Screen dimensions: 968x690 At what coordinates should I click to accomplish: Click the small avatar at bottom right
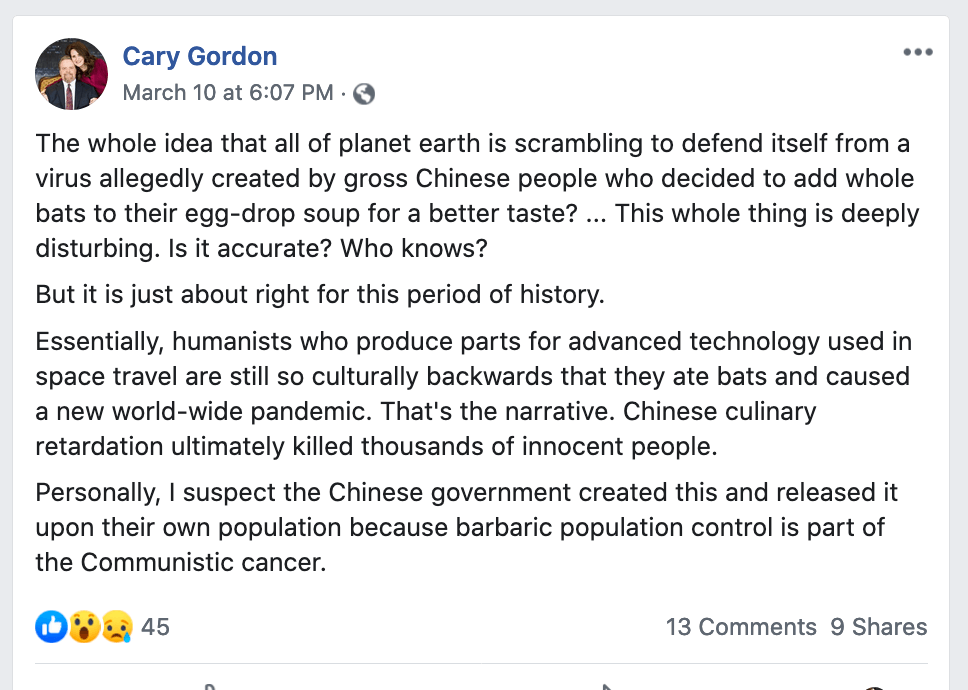[x=874, y=687]
